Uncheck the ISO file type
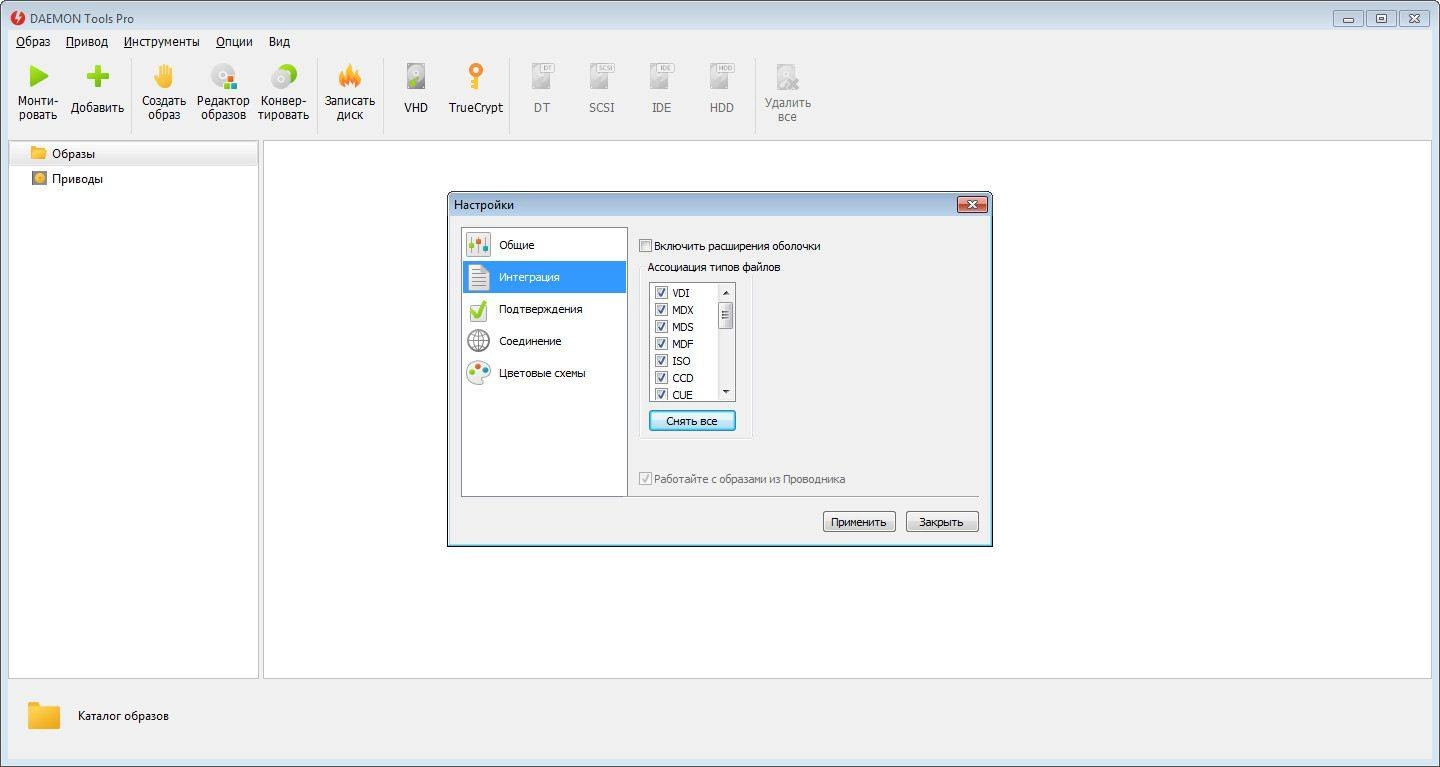 (x=661, y=361)
